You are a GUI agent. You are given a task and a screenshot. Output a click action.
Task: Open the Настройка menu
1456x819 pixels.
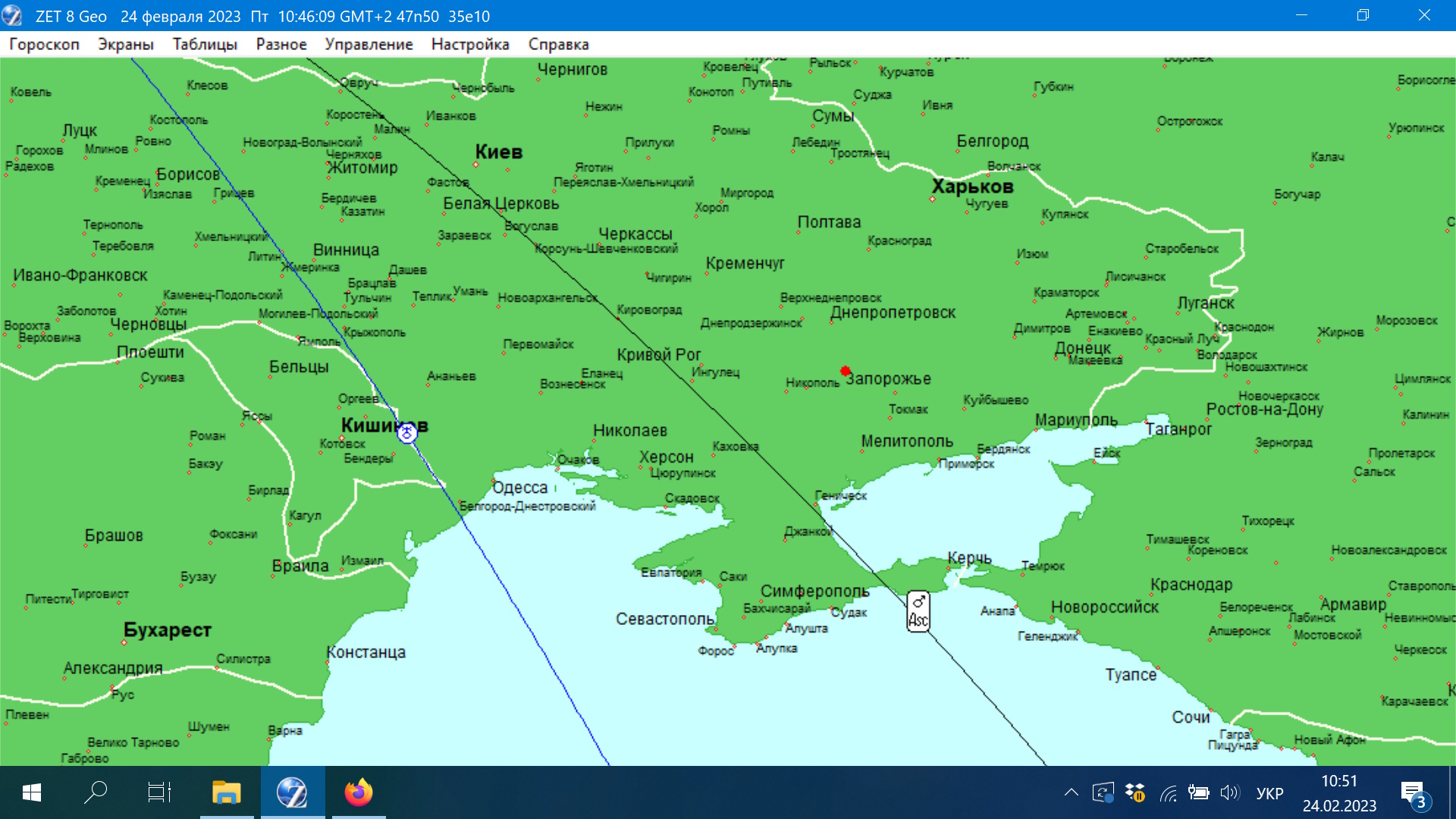pos(470,44)
